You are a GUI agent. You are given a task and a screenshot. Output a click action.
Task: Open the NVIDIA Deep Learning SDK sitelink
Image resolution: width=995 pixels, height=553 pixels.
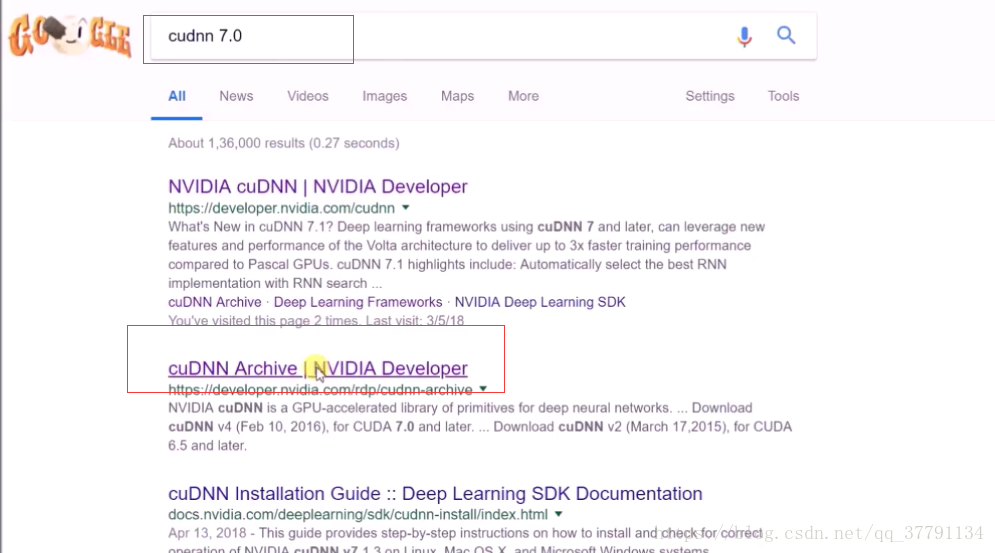click(540, 302)
